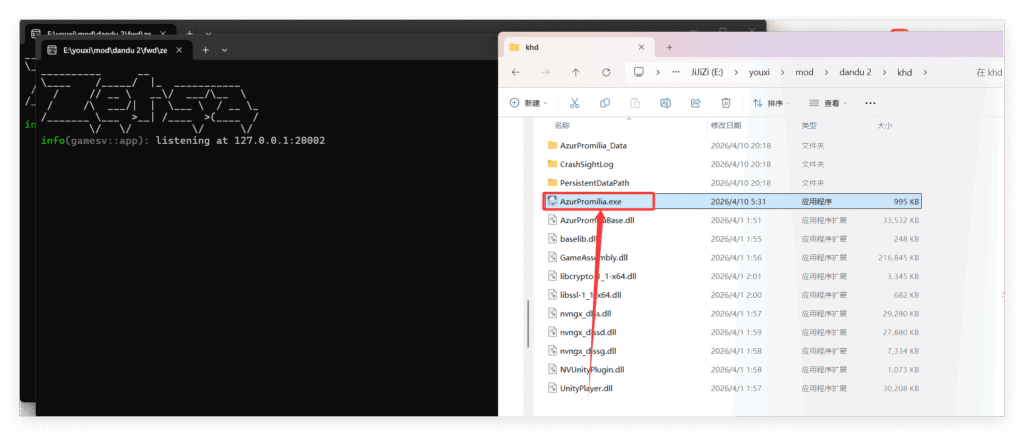
Task: Click the Share icon in Explorer toolbar
Action: coord(695,103)
